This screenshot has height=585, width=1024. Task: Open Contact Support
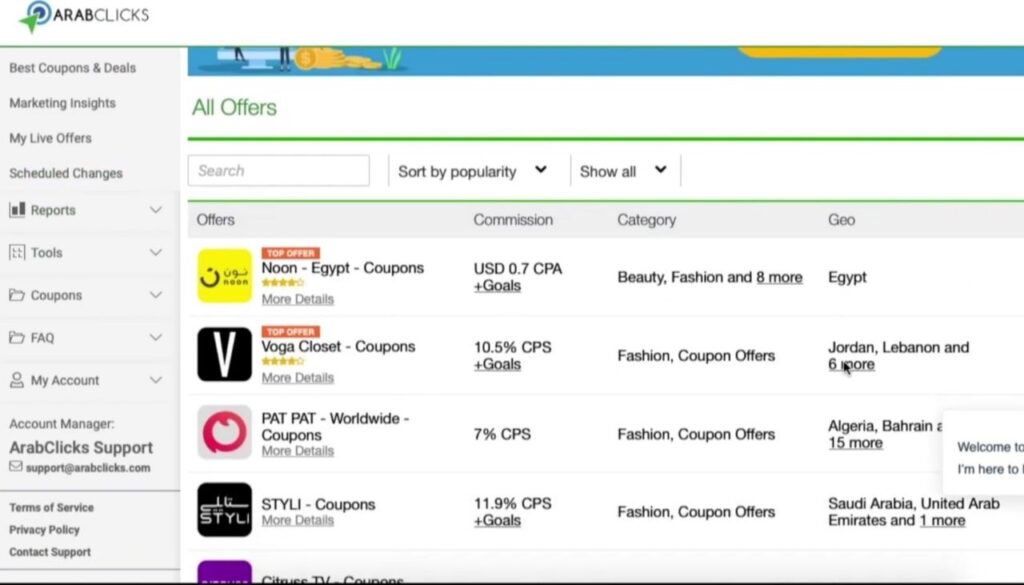(50, 552)
